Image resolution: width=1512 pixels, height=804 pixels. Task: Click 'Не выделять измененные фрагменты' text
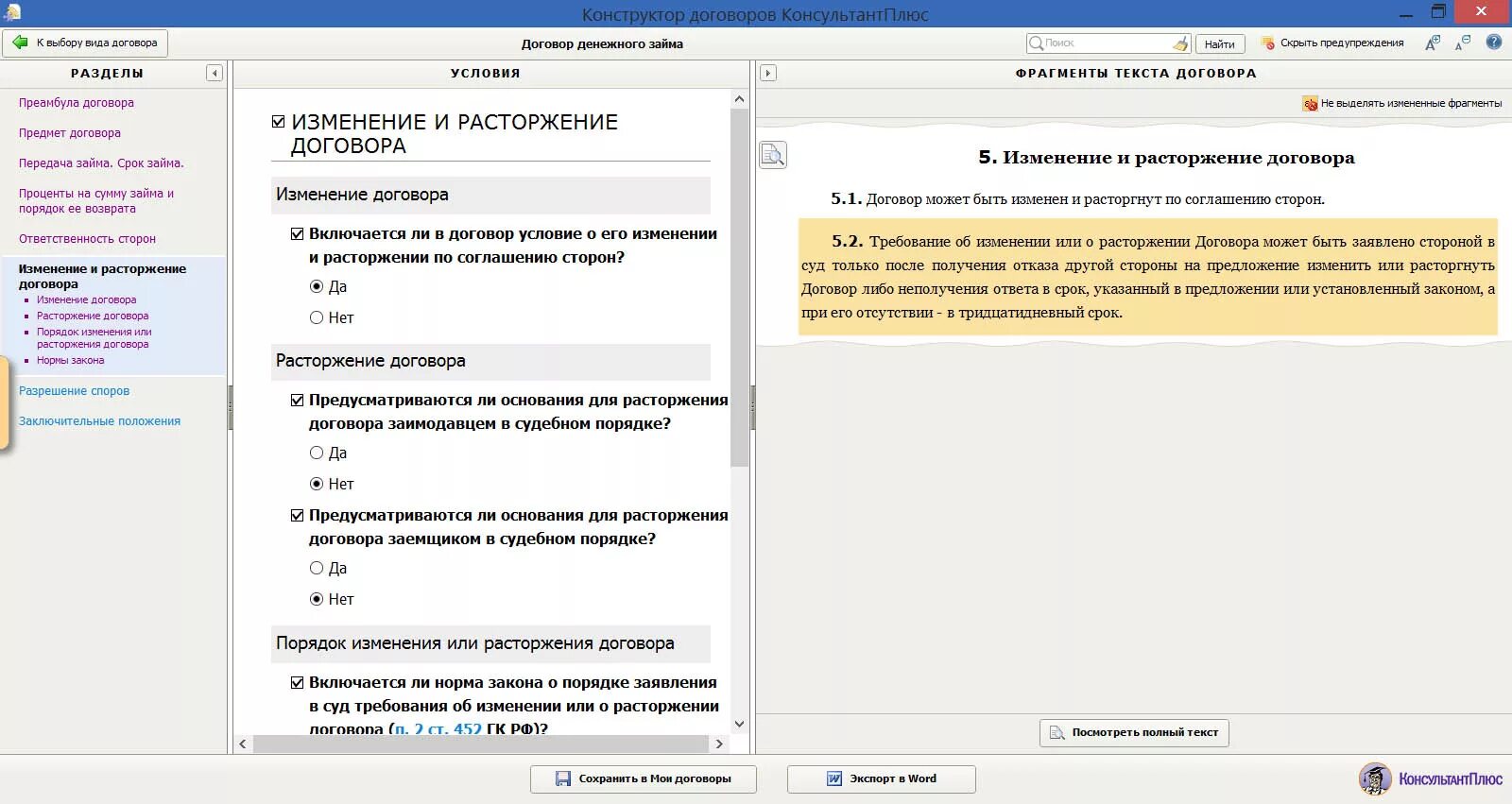[x=1411, y=104]
